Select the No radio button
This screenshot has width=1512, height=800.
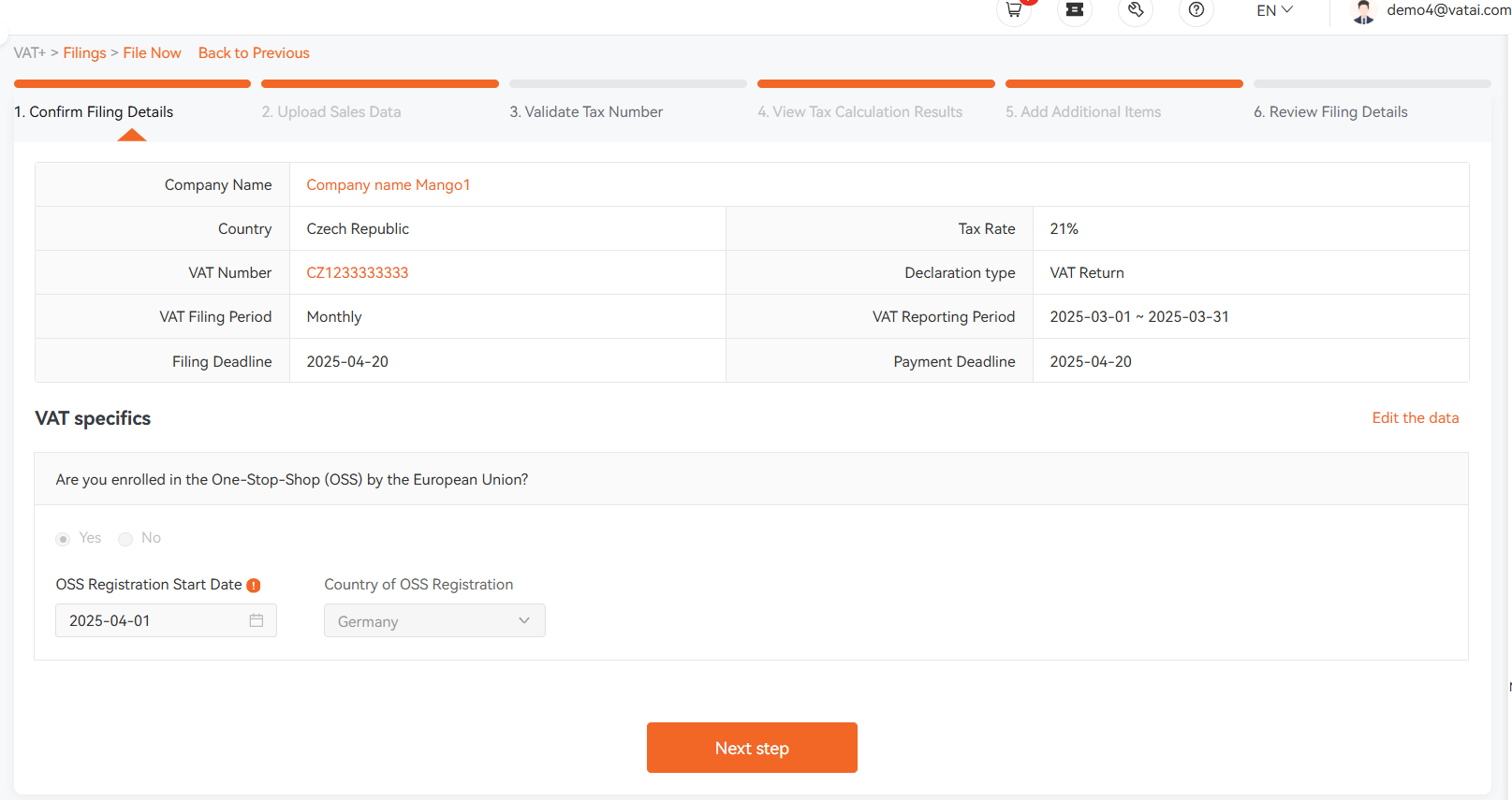point(125,539)
